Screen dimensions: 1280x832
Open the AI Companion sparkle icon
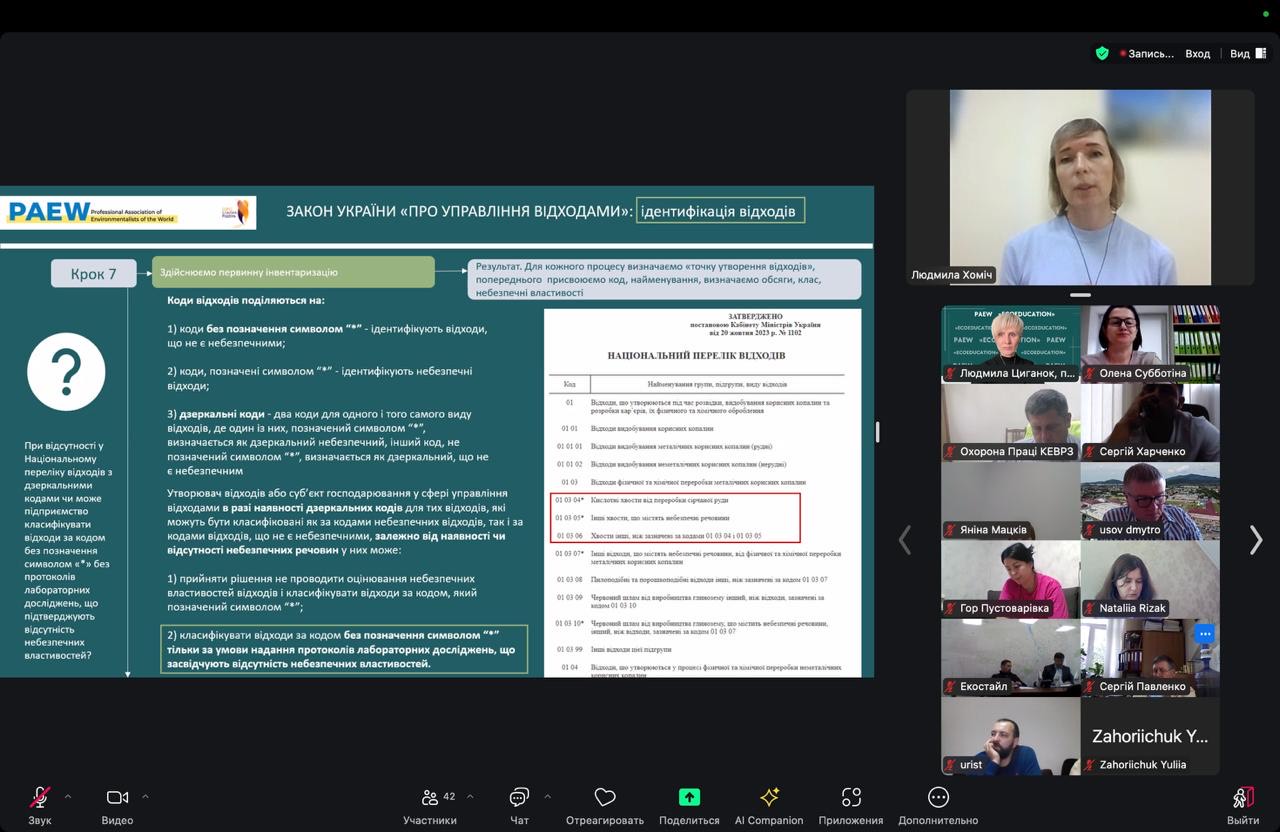769,798
